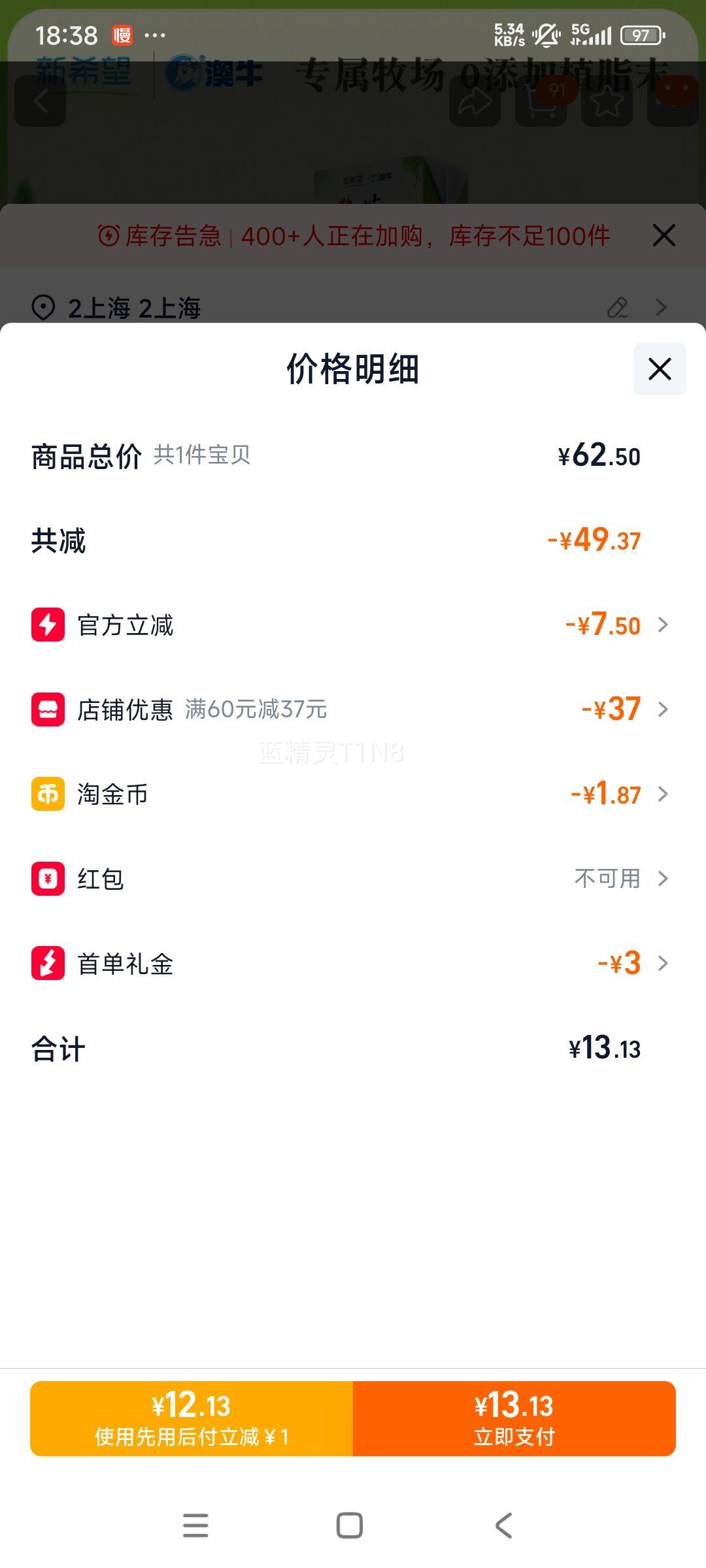Tap the 官方立减 lightning icon

(x=48, y=625)
